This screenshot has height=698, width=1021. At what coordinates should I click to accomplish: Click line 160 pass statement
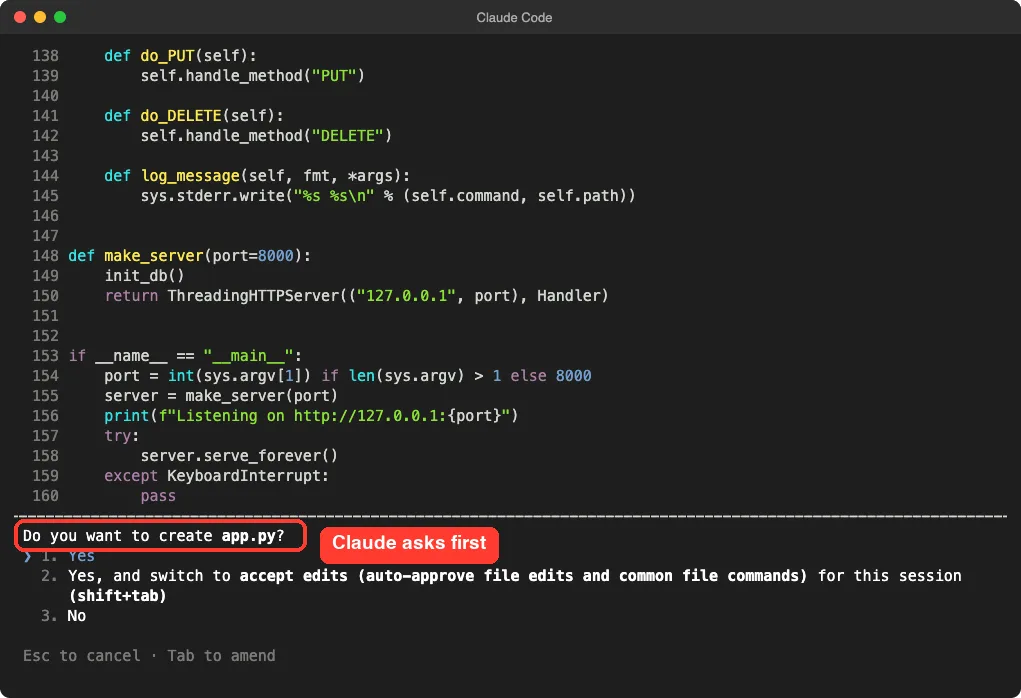158,497
